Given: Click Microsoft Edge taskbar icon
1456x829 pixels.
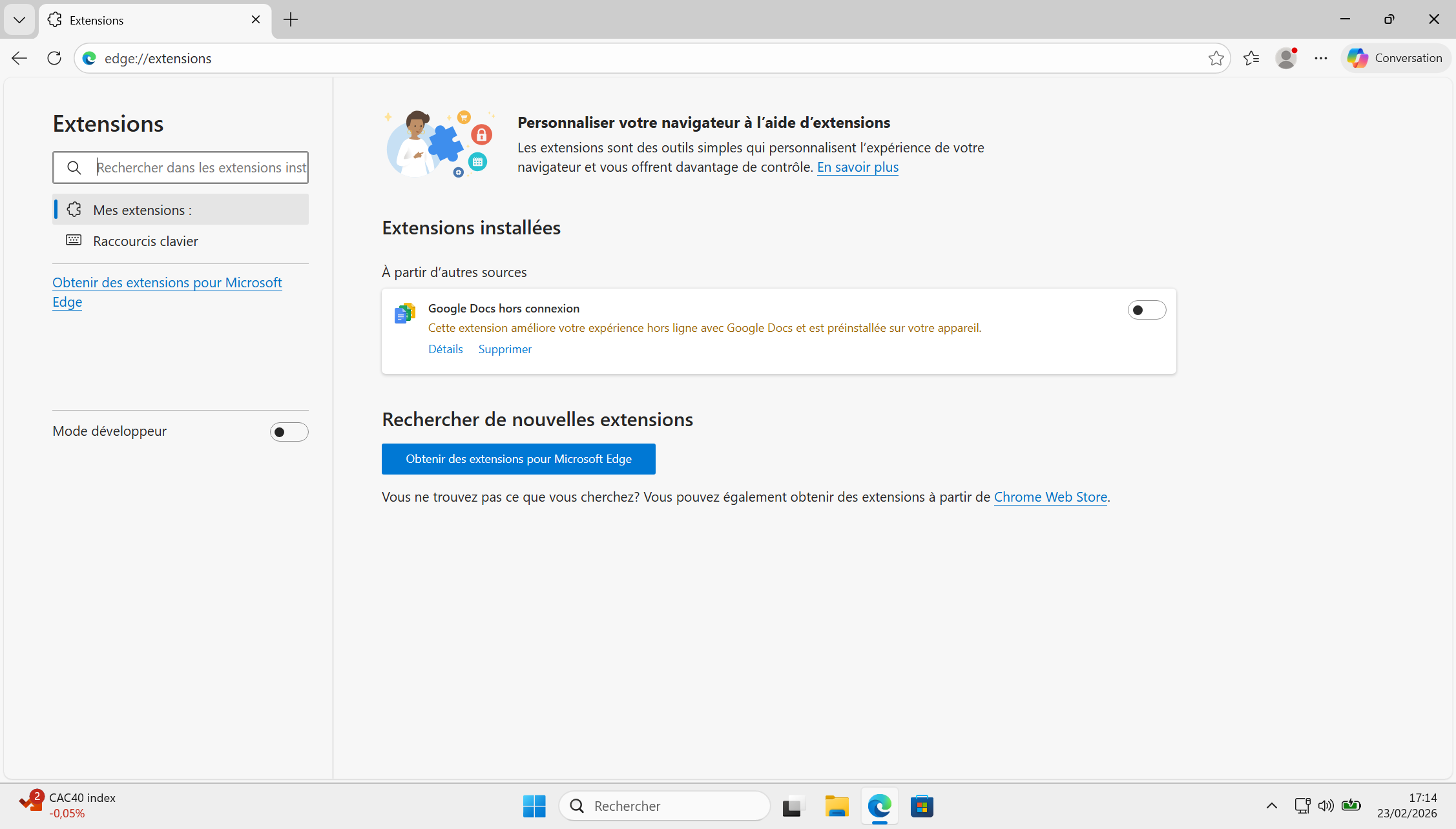Looking at the screenshot, I should [x=880, y=806].
